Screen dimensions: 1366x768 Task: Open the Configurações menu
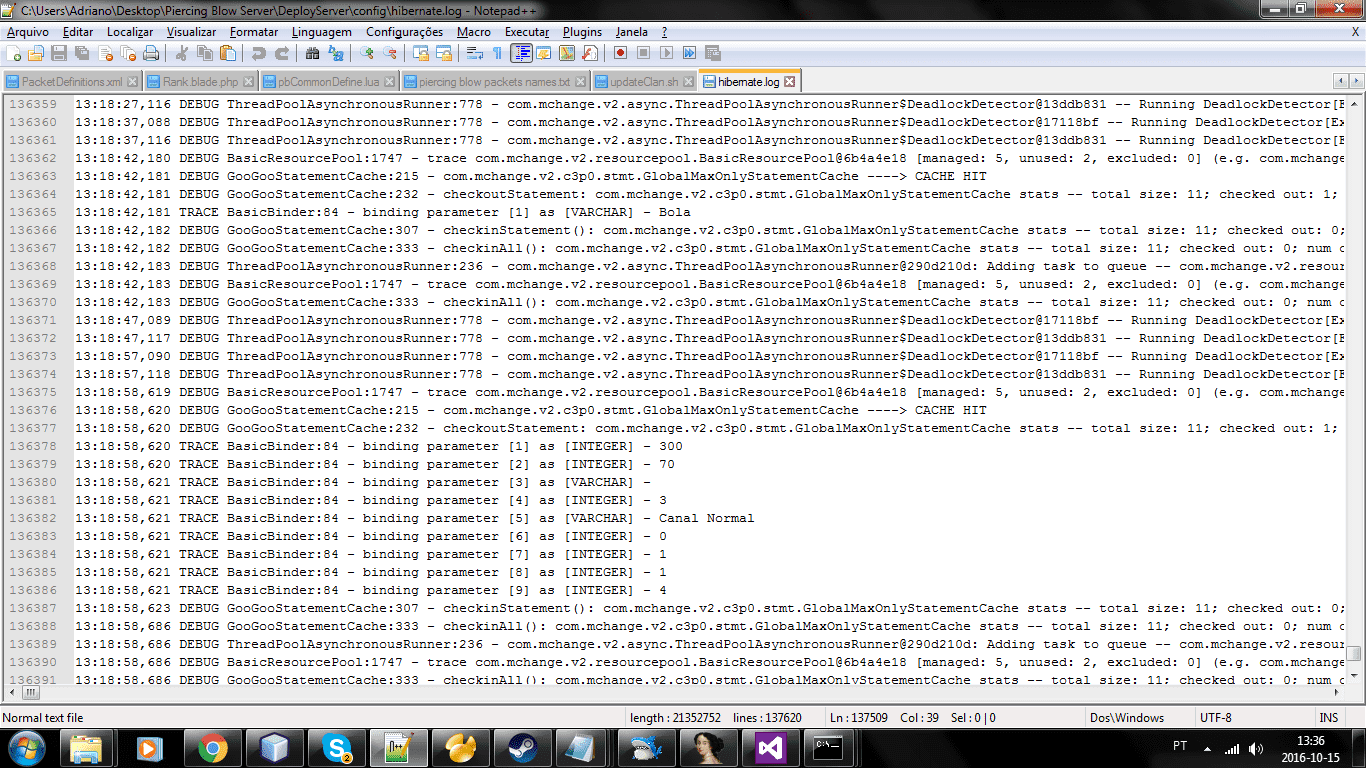[x=404, y=32]
